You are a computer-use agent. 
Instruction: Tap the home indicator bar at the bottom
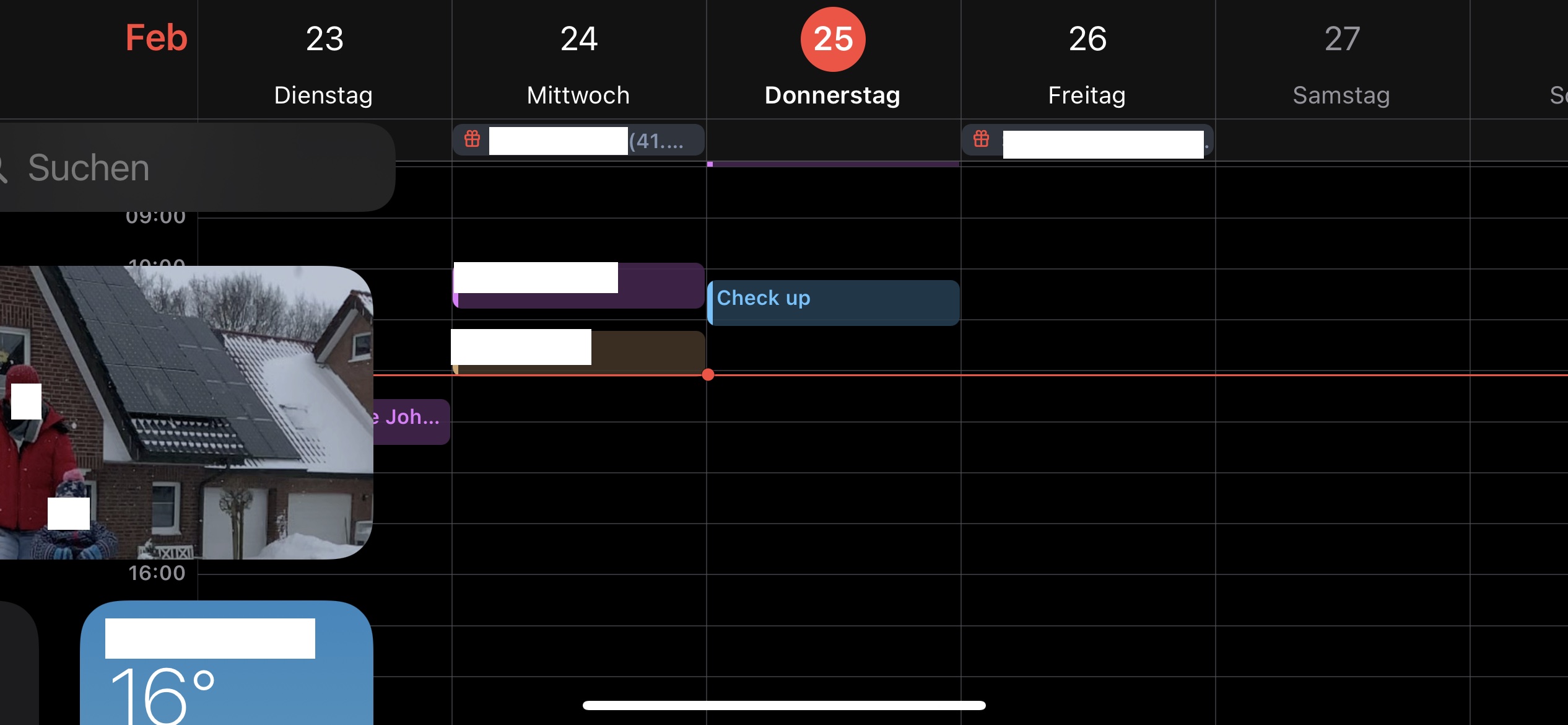coord(784,705)
